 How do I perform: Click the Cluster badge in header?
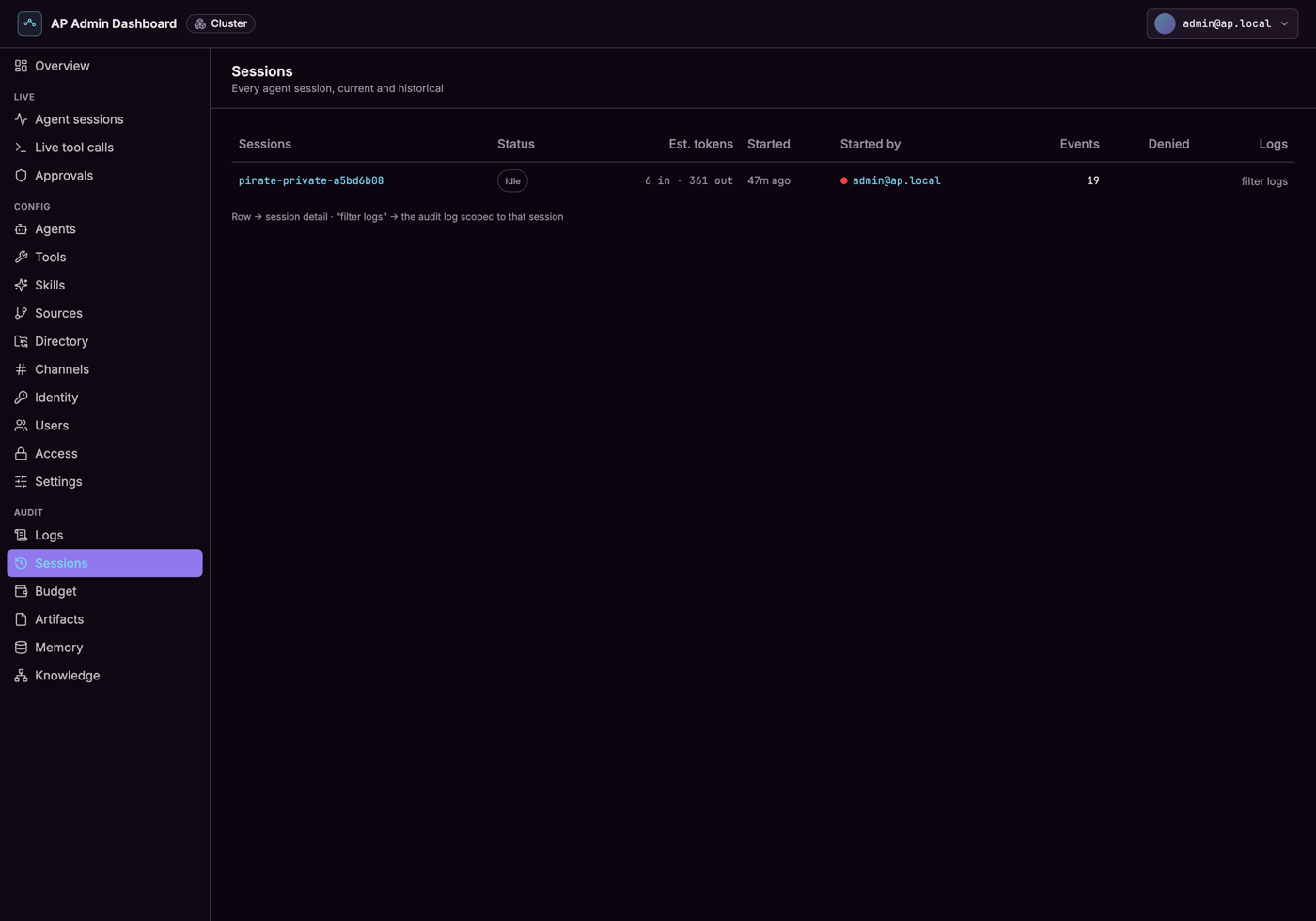(221, 23)
